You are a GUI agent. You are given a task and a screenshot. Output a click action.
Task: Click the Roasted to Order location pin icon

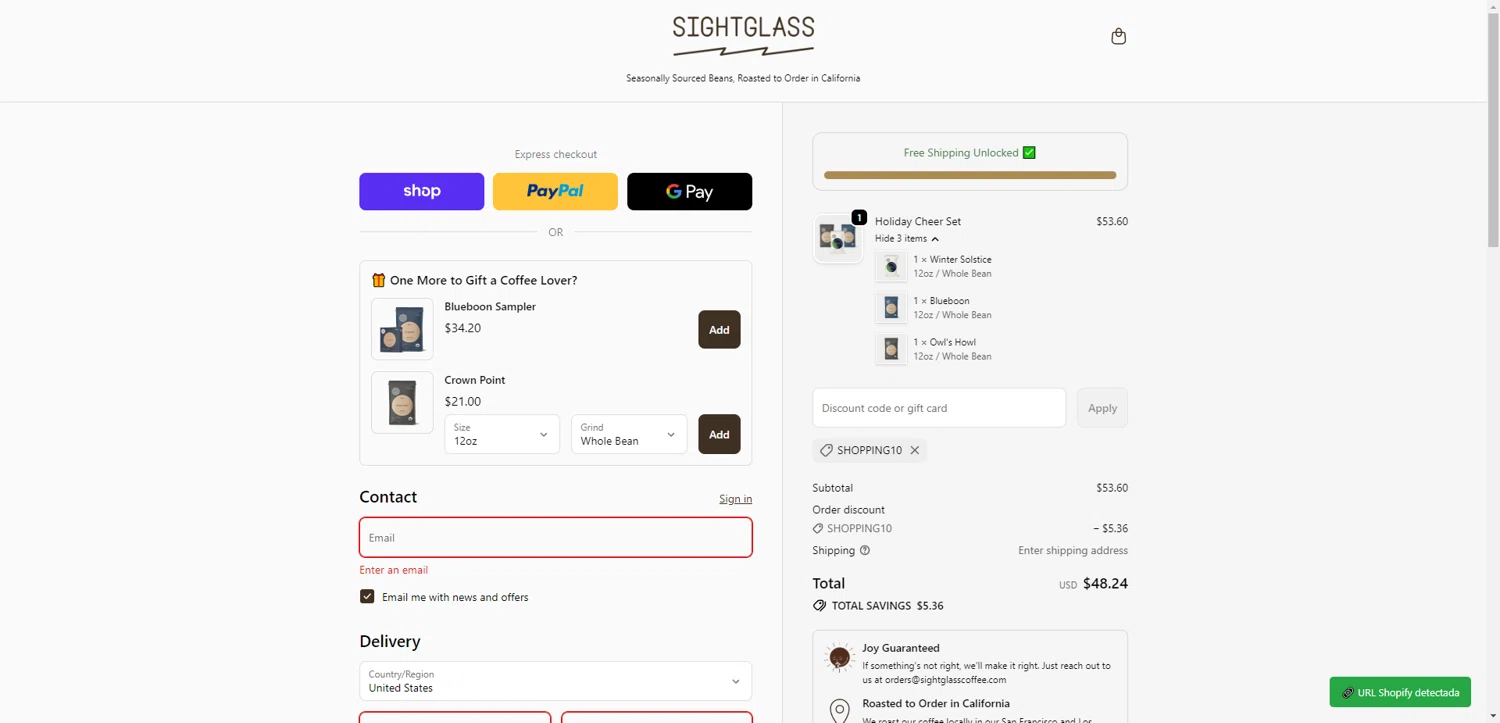click(x=839, y=711)
